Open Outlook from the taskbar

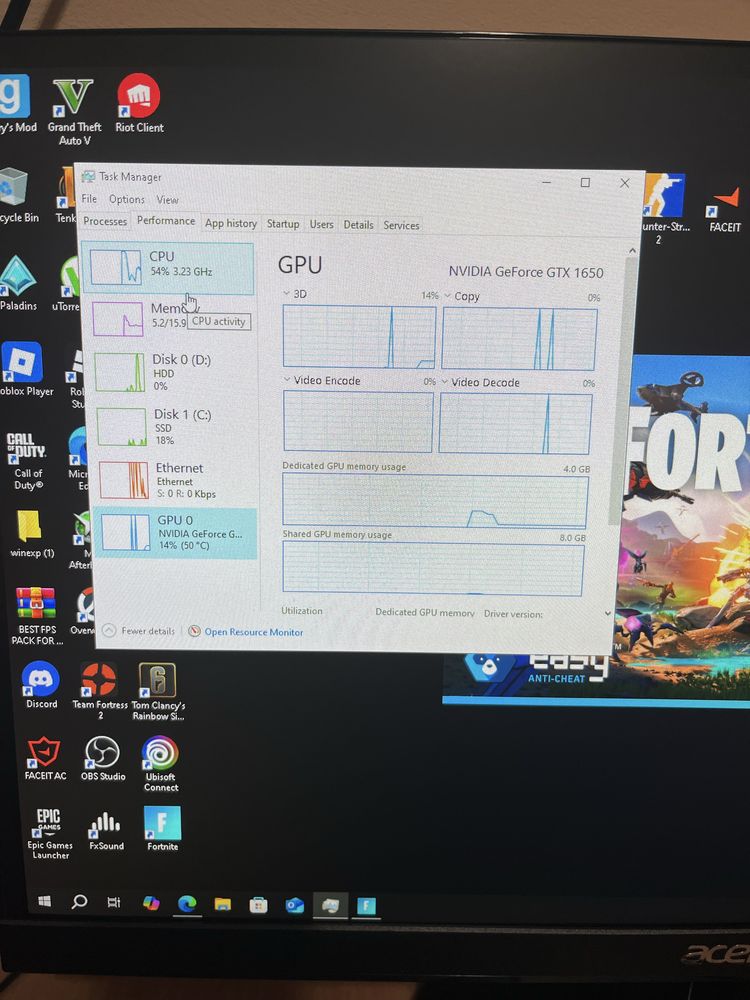pyautogui.click(x=294, y=906)
